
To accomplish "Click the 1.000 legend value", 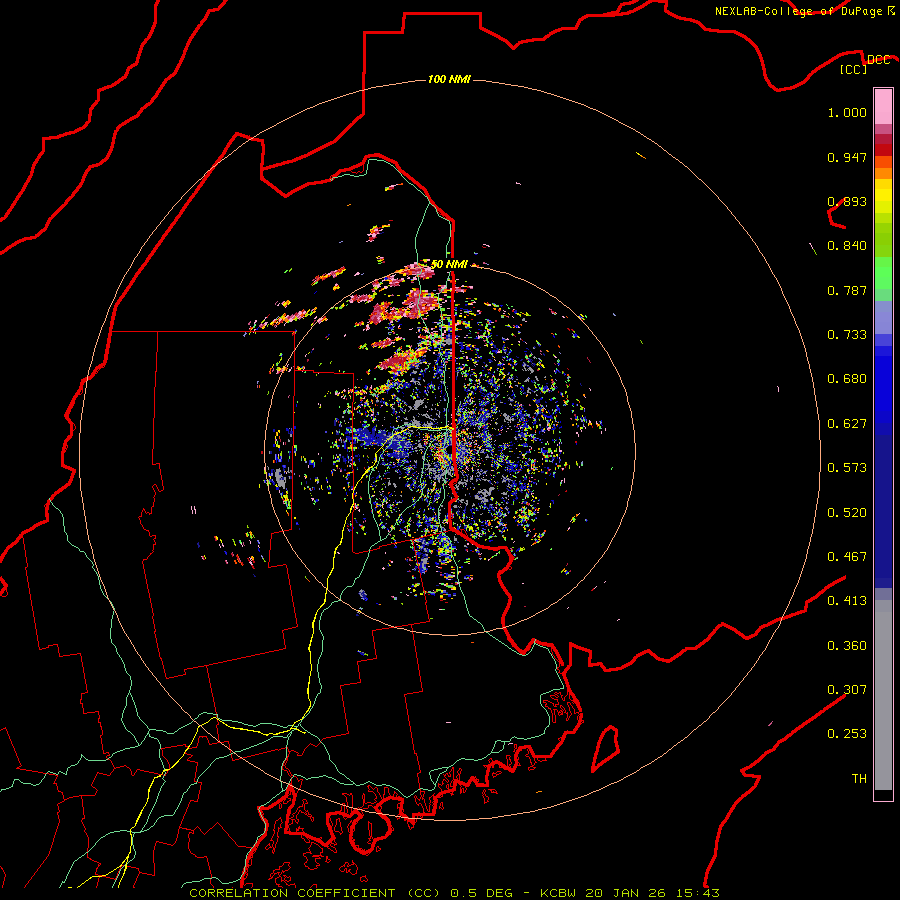I will (847, 112).
